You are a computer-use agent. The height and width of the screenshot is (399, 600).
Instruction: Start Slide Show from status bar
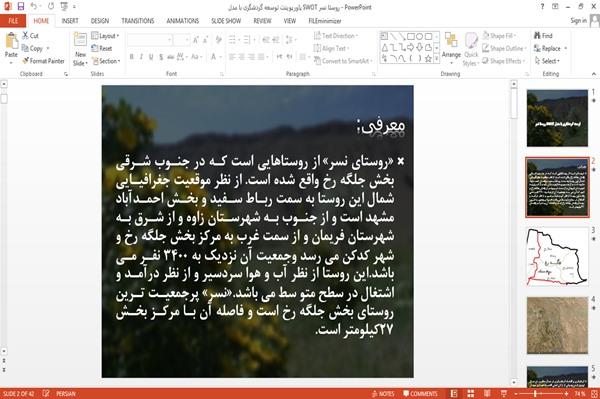click(504, 394)
